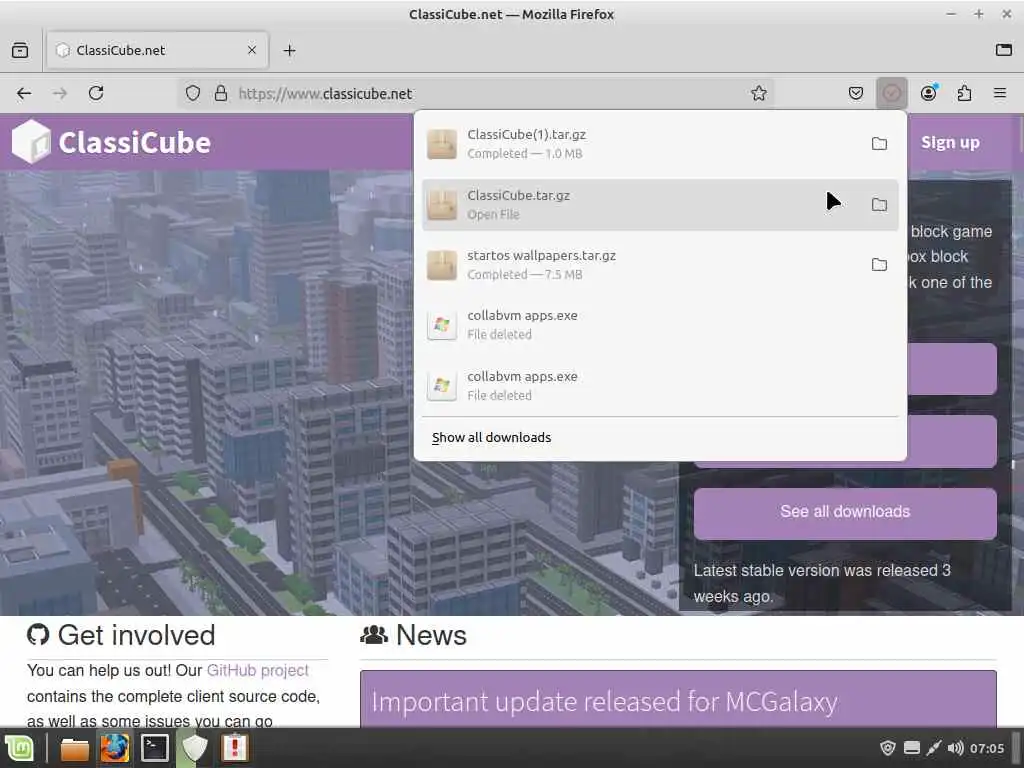Open the tracking protection shield icon
The image size is (1024, 768).
(x=193, y=93)
